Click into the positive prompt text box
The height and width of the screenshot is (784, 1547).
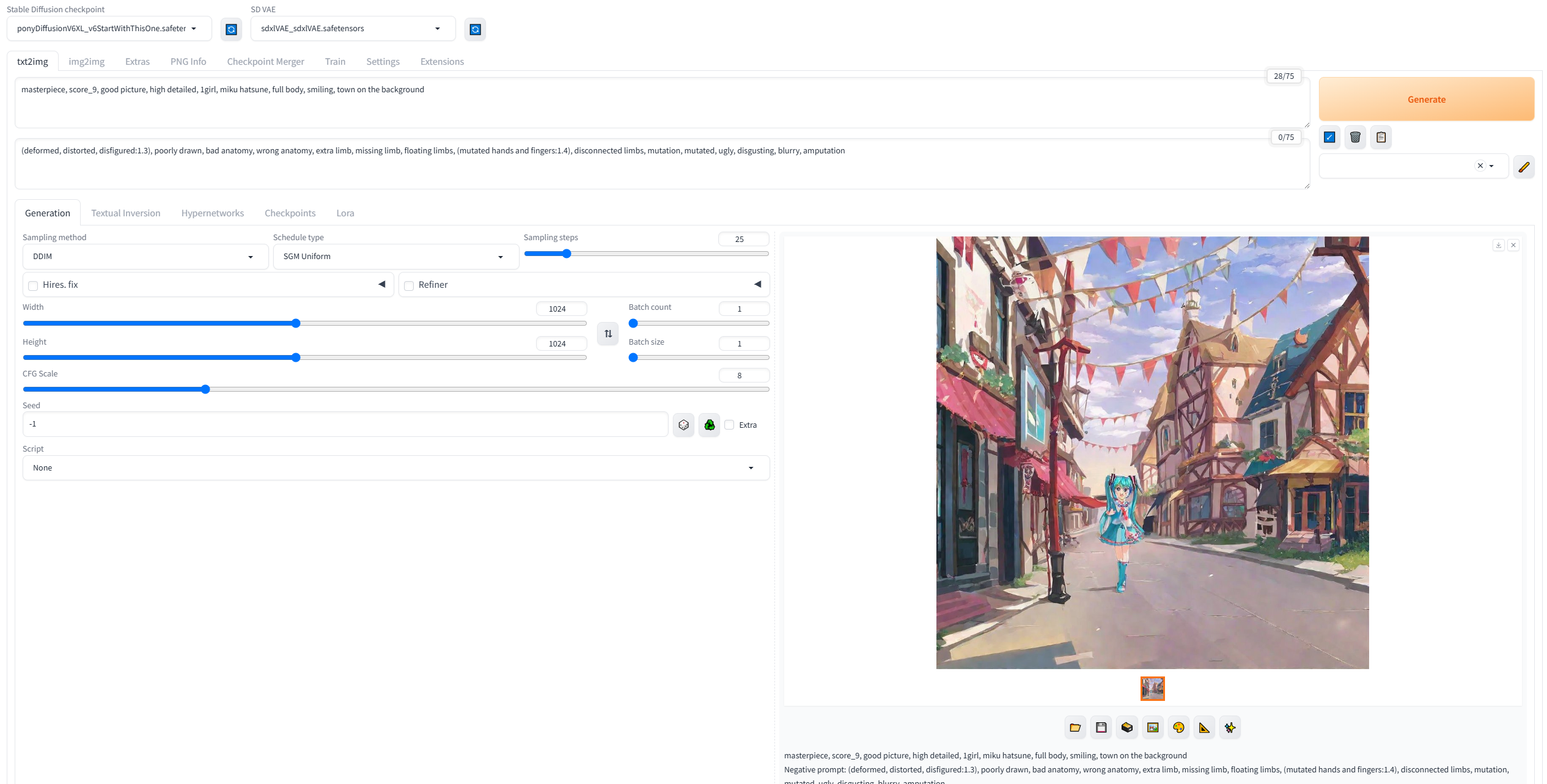662,102
